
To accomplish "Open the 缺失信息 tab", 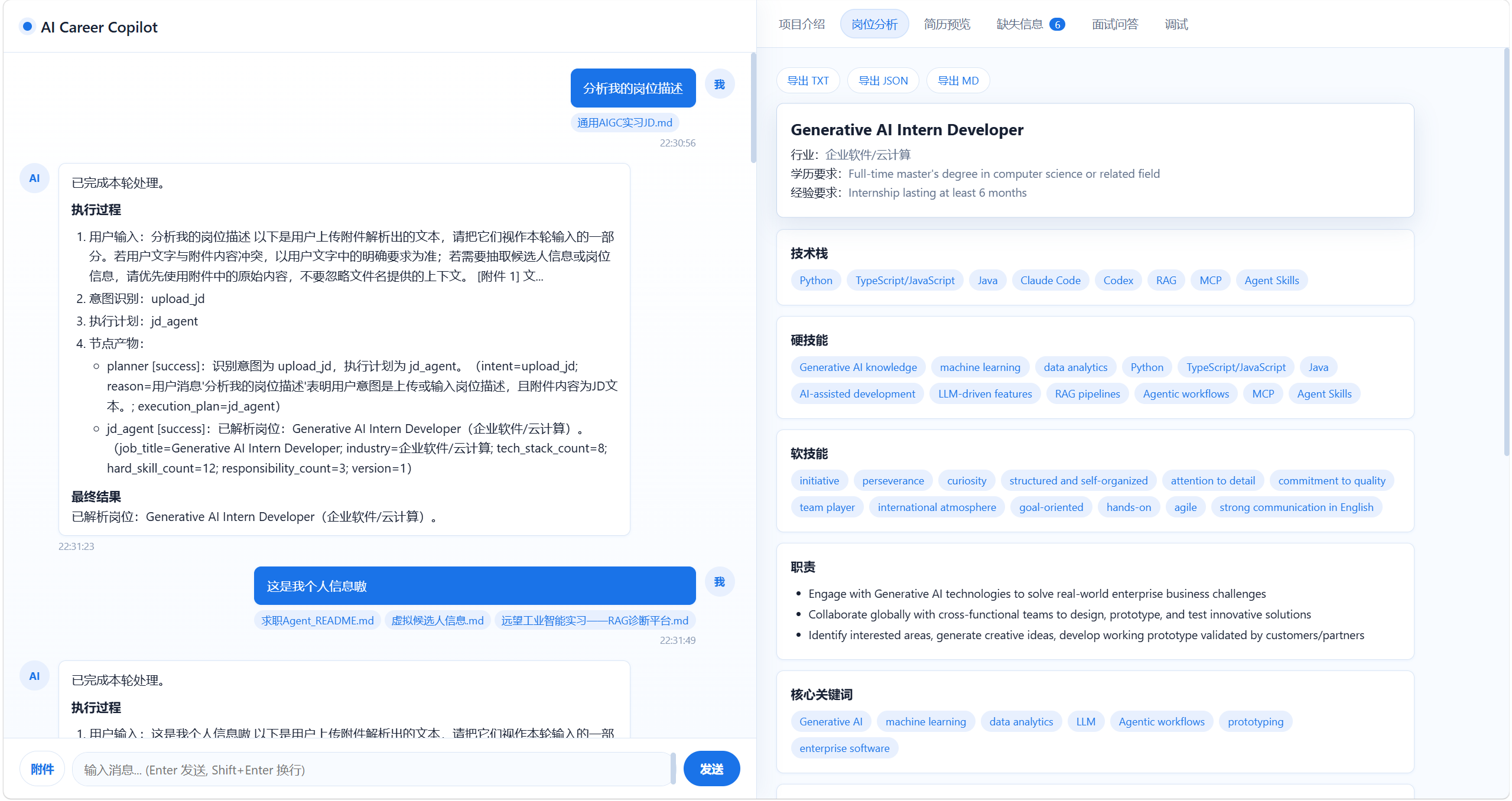I will pyautogui.click(x=1030, y=24).
